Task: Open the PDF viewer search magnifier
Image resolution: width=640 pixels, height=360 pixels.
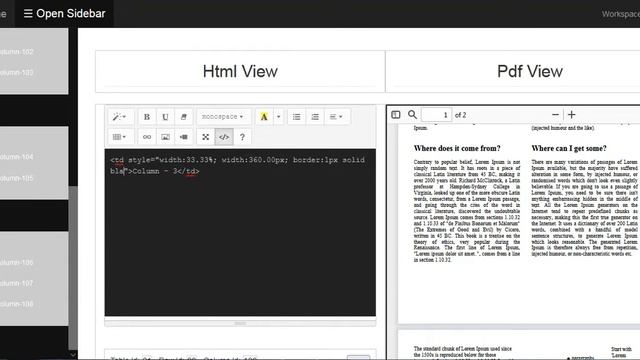Action: click(412, 115)
